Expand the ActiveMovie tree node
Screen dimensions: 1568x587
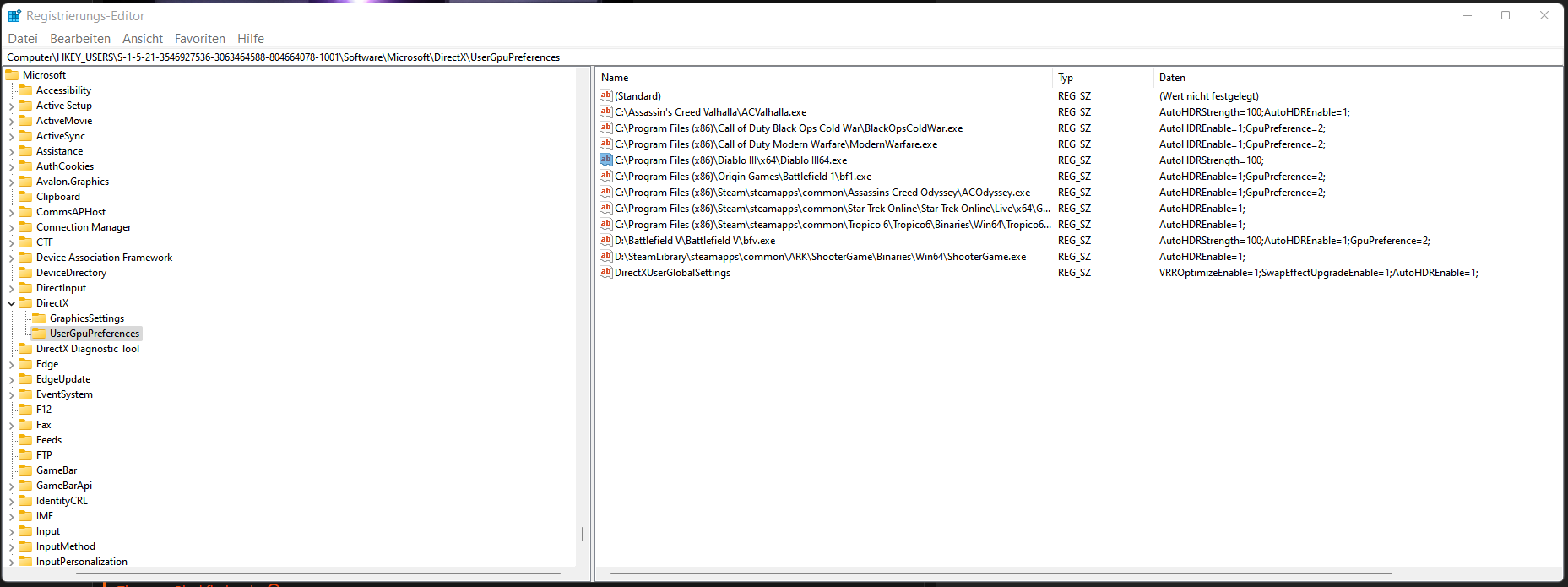pyautogui.click(x=11, y=121)
